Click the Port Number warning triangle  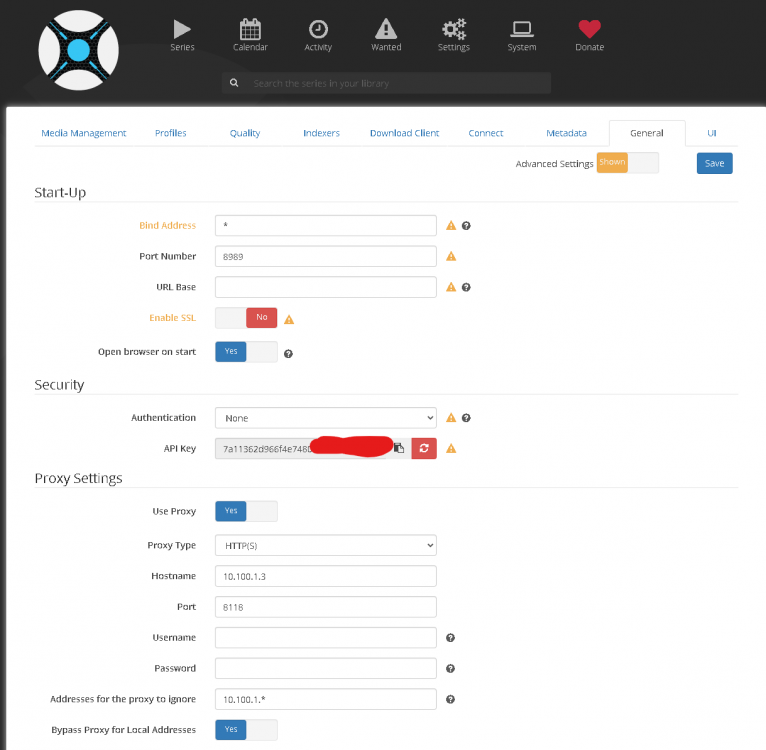tap(451, 257)
